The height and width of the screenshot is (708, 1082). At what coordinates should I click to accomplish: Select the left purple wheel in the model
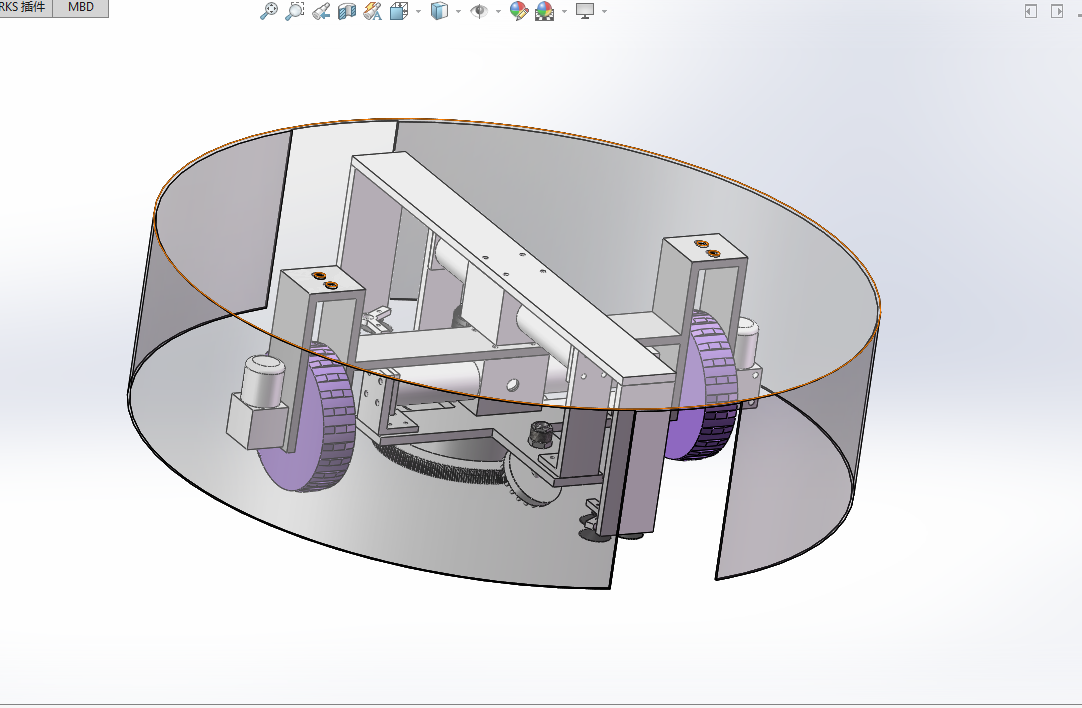pos(311,428)
